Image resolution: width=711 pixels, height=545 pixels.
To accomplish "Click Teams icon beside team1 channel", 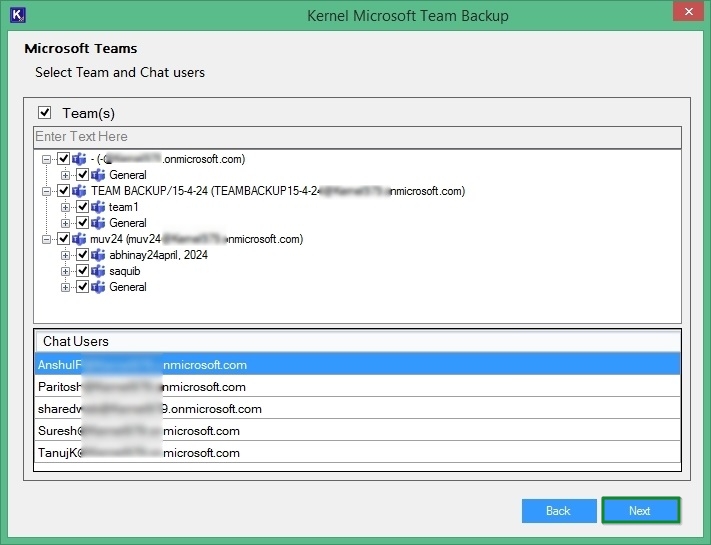I will click(x=98, y=207).
